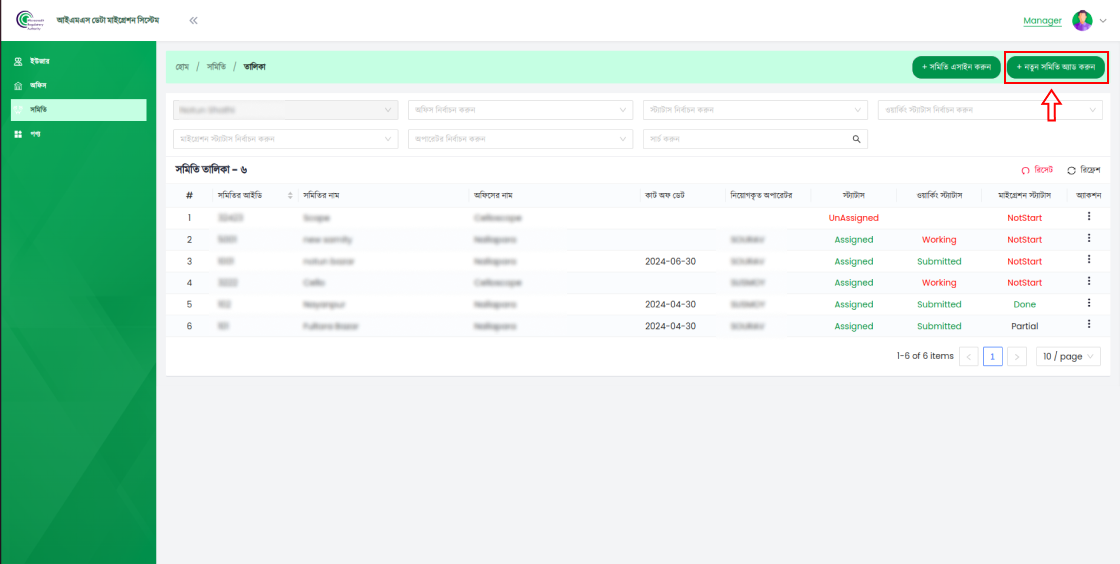Open three-dot action menu for row 5
The width and height of the screenshot is (1120, 564).
(x=1089, y=304)
